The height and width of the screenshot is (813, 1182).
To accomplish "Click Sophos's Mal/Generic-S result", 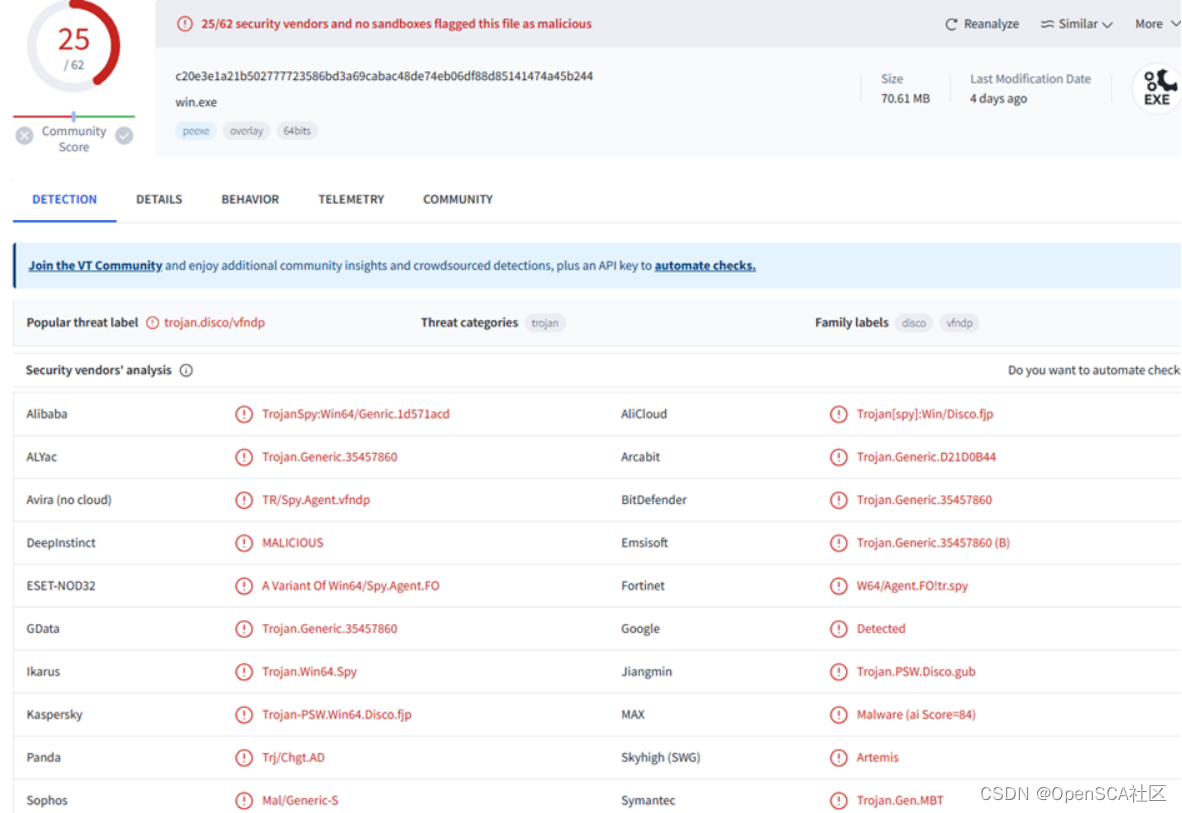I will (x=300, y=801).
